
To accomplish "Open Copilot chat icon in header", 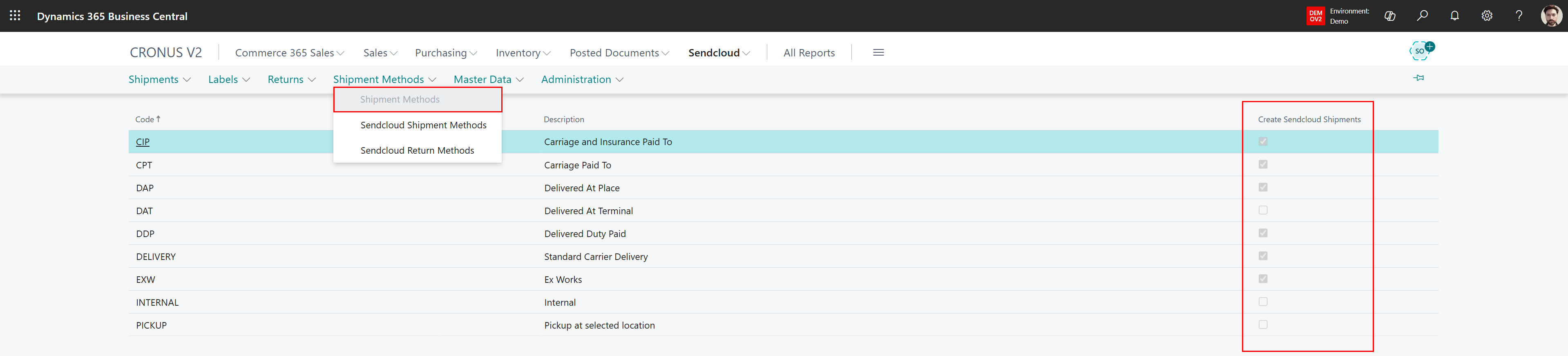I will coord(1389,16).
